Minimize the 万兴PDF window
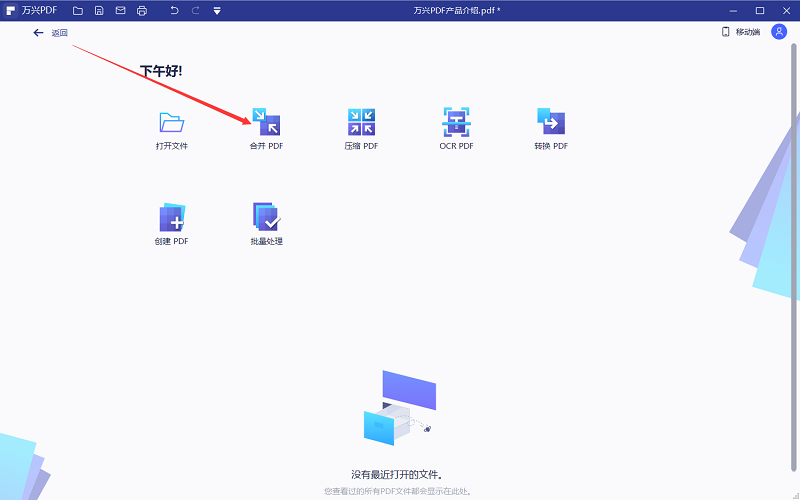 [x=733, y=10]
